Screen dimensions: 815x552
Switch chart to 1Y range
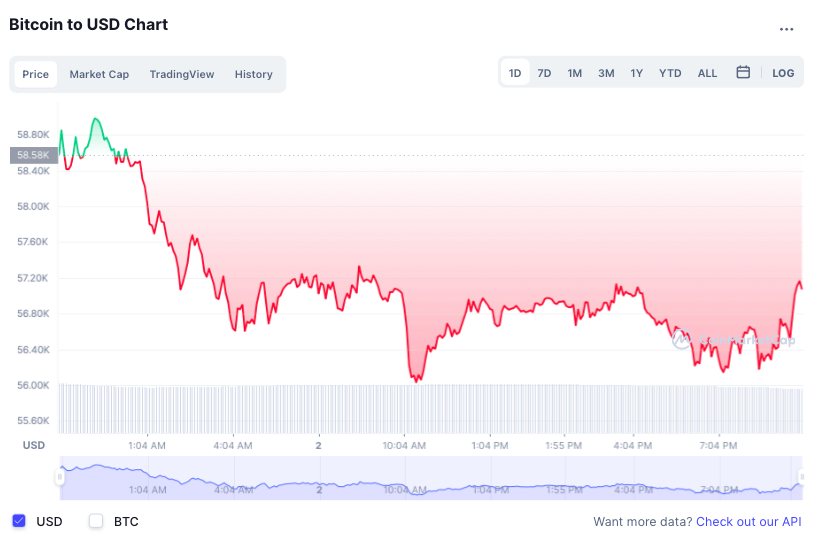click(637, 73)
